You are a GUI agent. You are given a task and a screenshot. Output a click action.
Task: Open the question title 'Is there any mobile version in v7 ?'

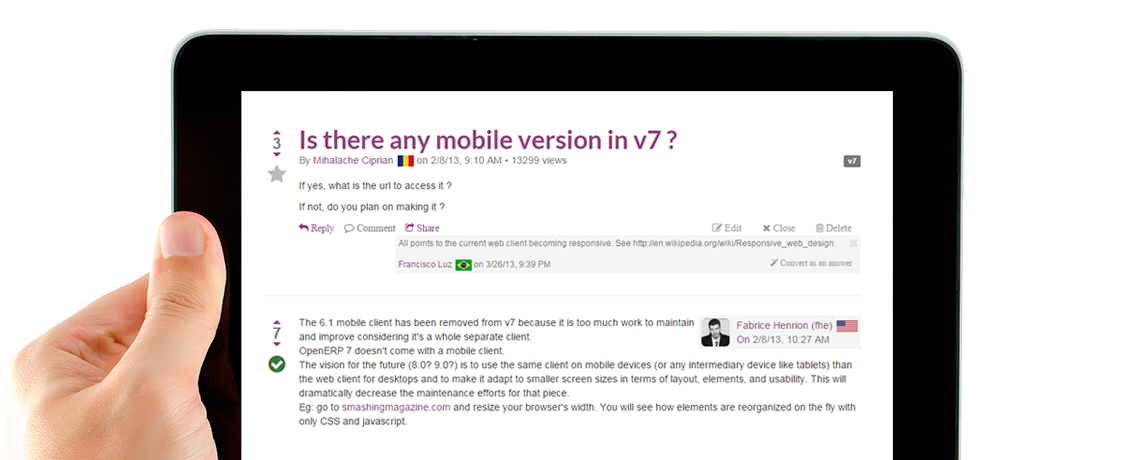pos(487,140)
